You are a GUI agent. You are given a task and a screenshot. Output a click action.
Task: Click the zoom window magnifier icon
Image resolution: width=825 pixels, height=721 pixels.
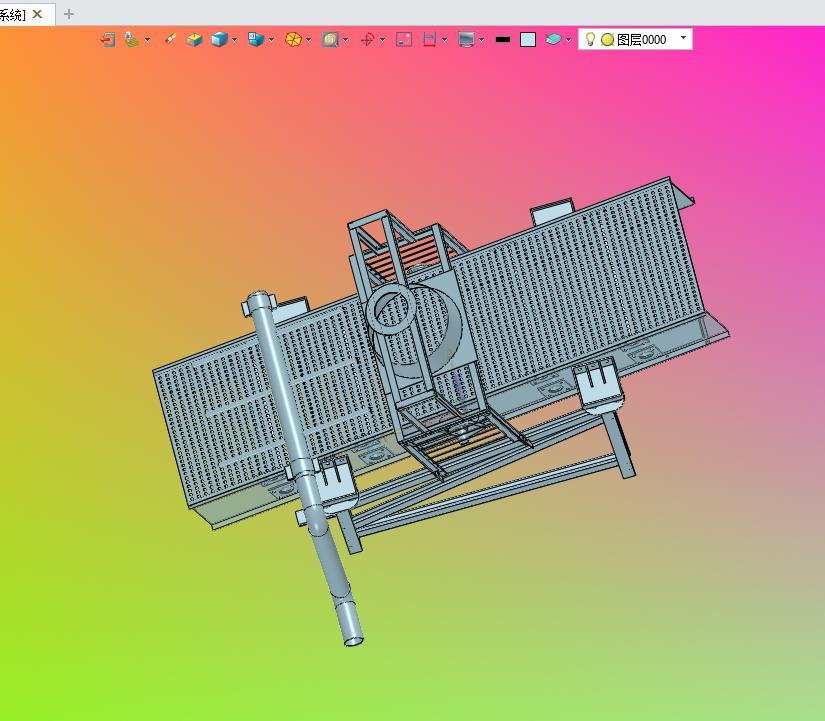coord(329,39)
